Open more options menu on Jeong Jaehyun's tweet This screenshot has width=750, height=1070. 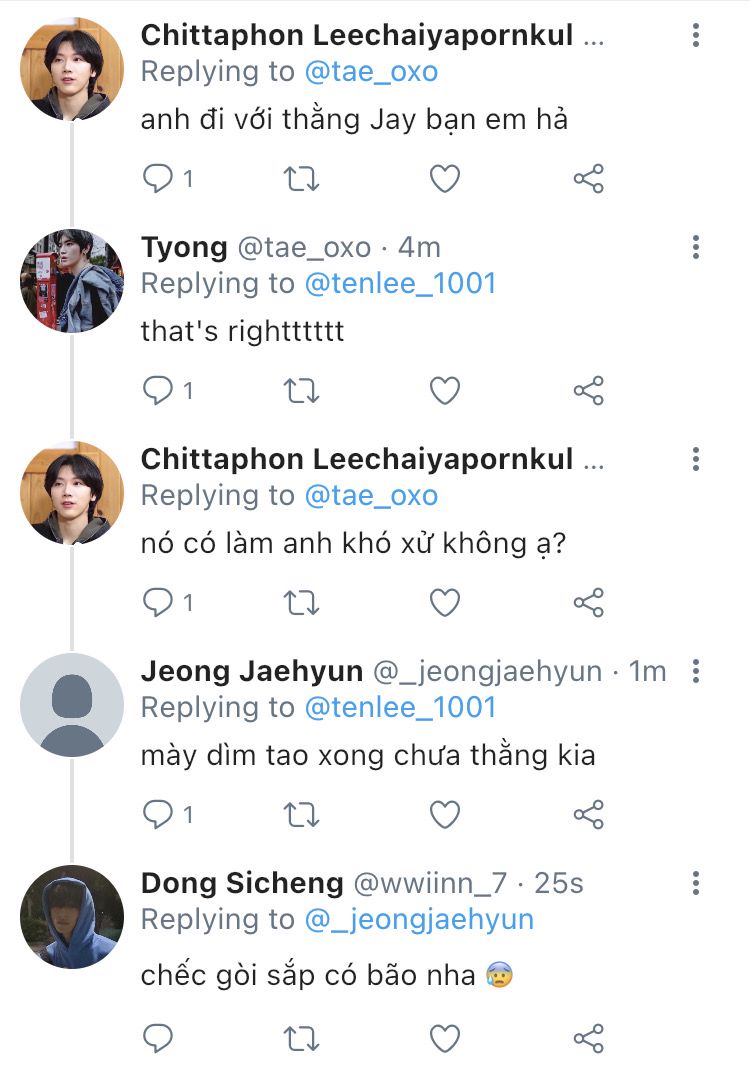click(696, 671)
